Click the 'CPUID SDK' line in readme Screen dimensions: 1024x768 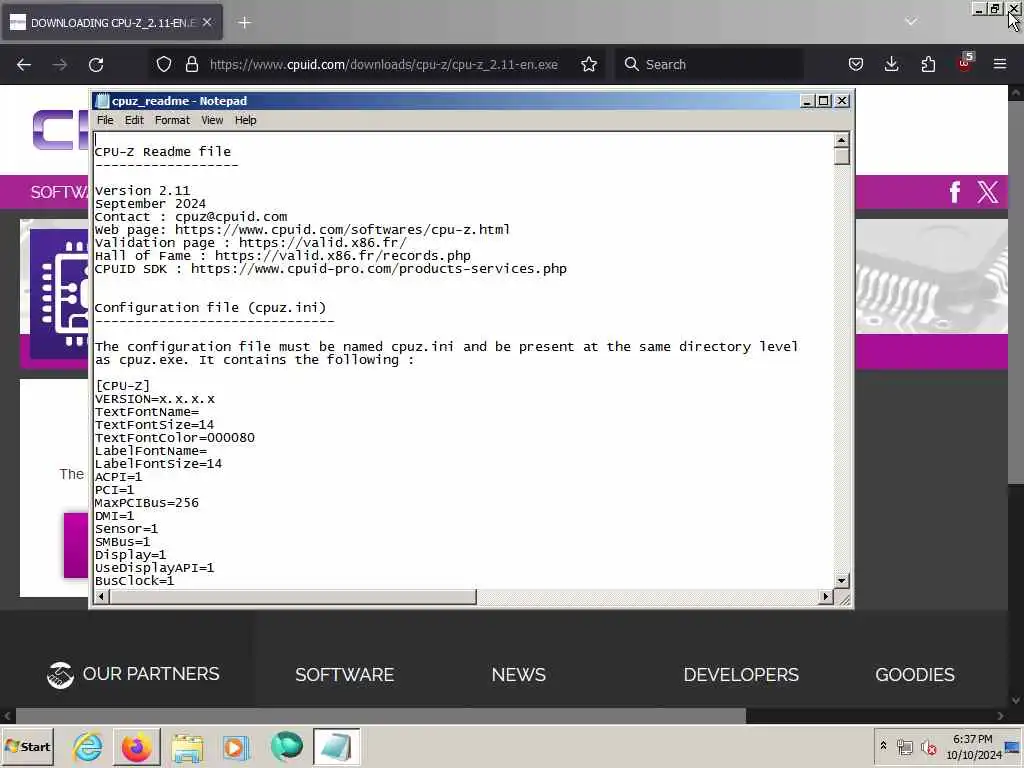(331, 269)
